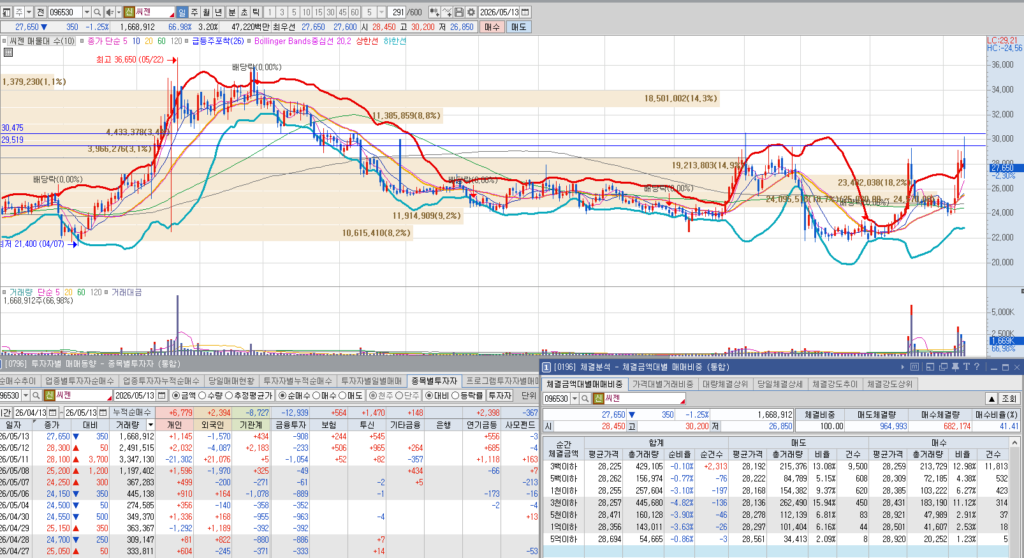Click the up triangle button beside 조회

992,399
